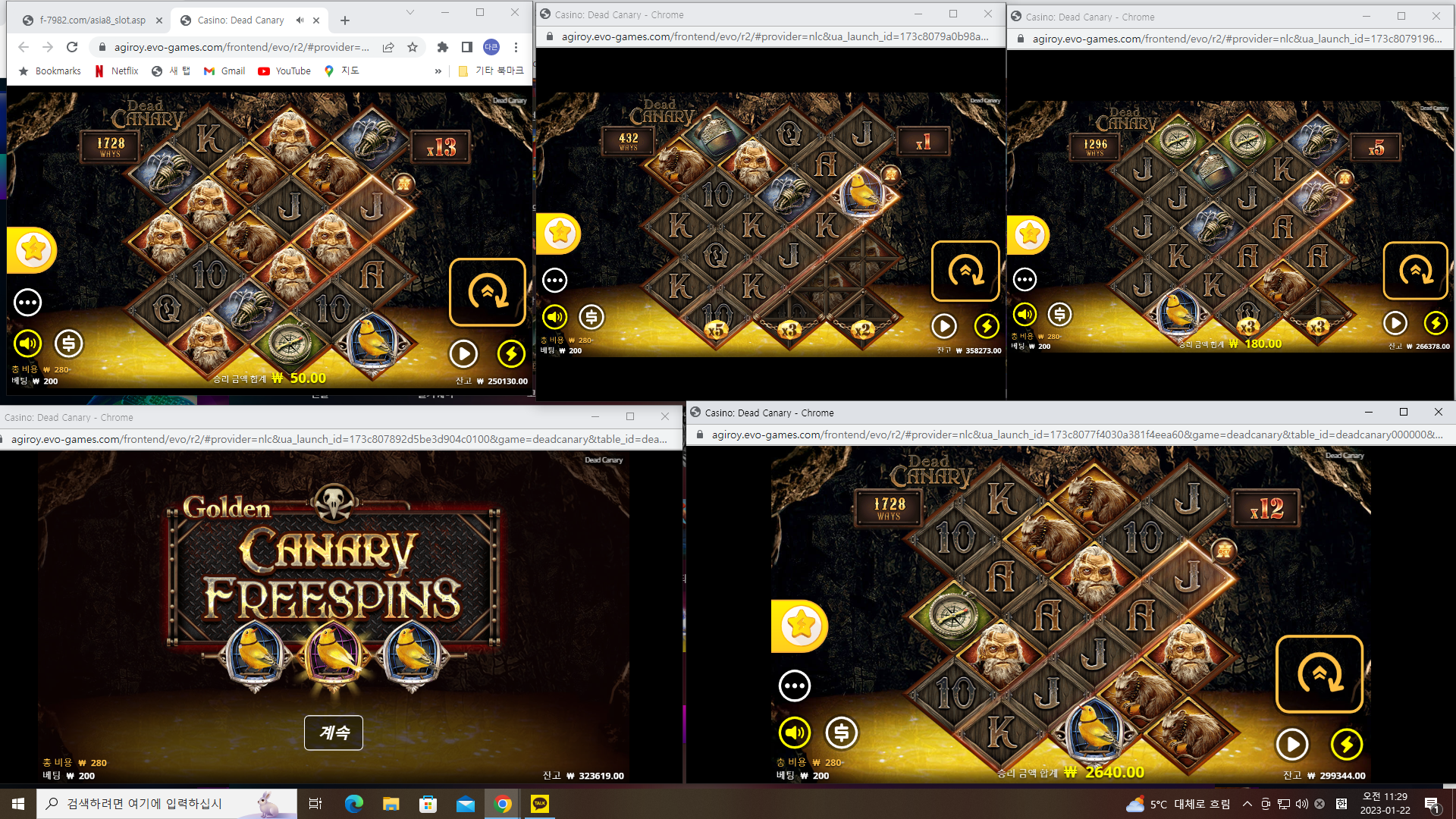Open bet settings in the x5 multiplier game

pyautogui.click(x=1059, y=314)
